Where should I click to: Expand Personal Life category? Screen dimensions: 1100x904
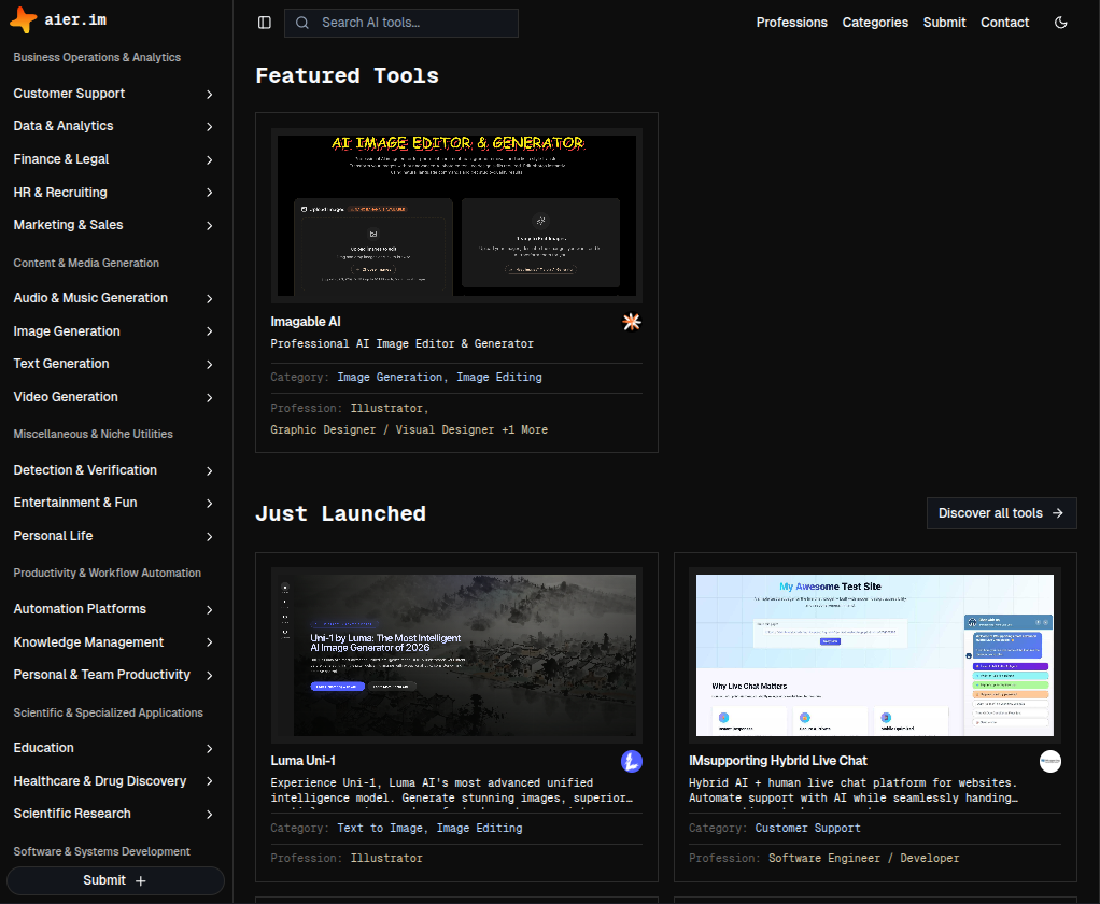113,536
